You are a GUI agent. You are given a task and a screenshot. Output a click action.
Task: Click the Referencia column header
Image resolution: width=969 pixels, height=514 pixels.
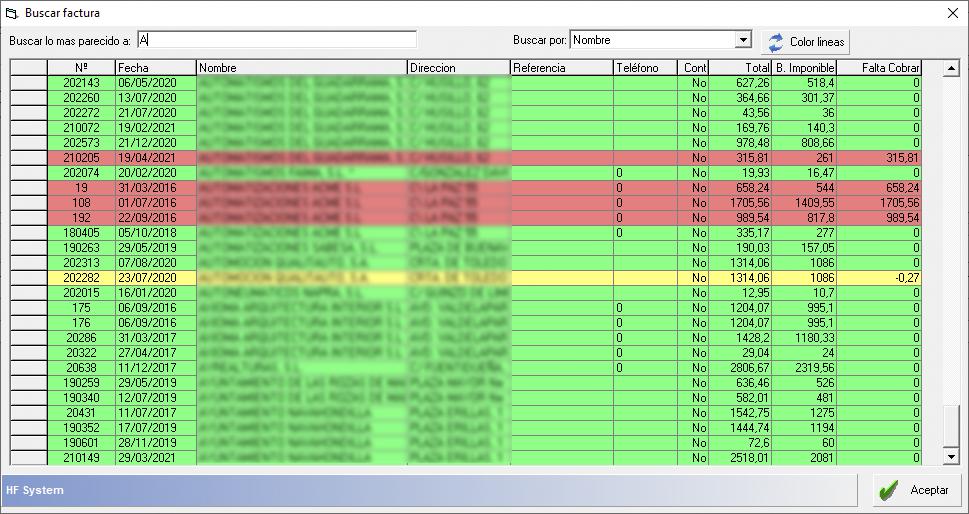point(561,67)
